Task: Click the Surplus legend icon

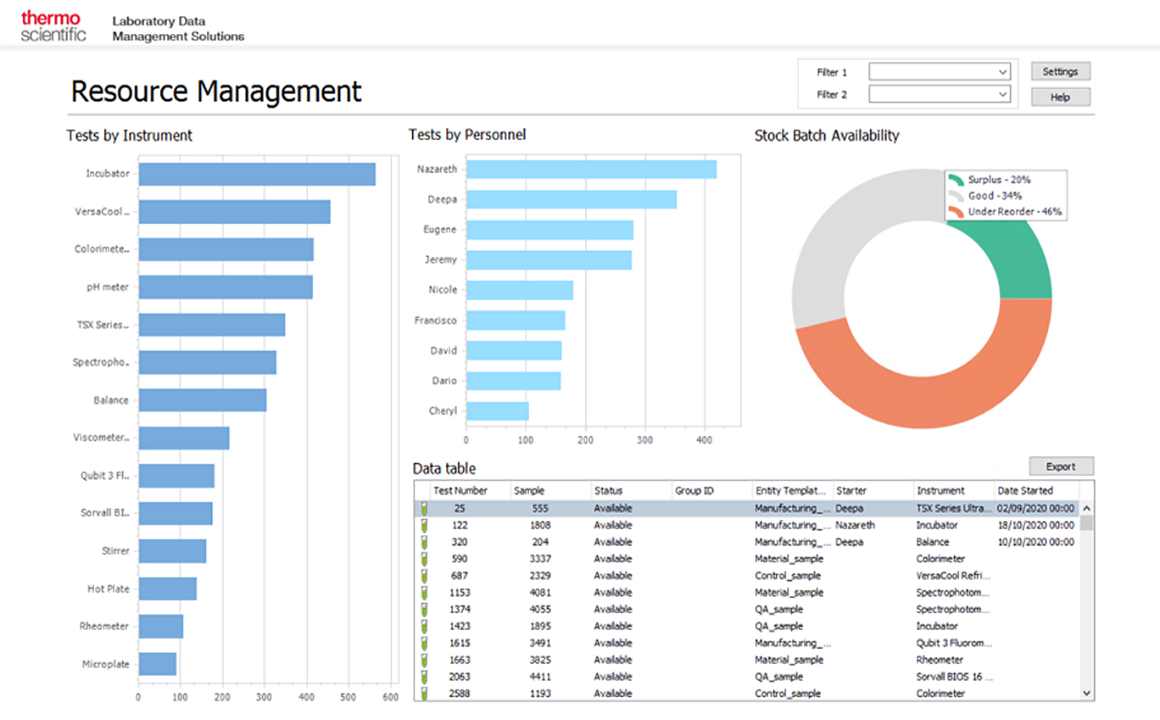Action: click(x=956, y=180)
